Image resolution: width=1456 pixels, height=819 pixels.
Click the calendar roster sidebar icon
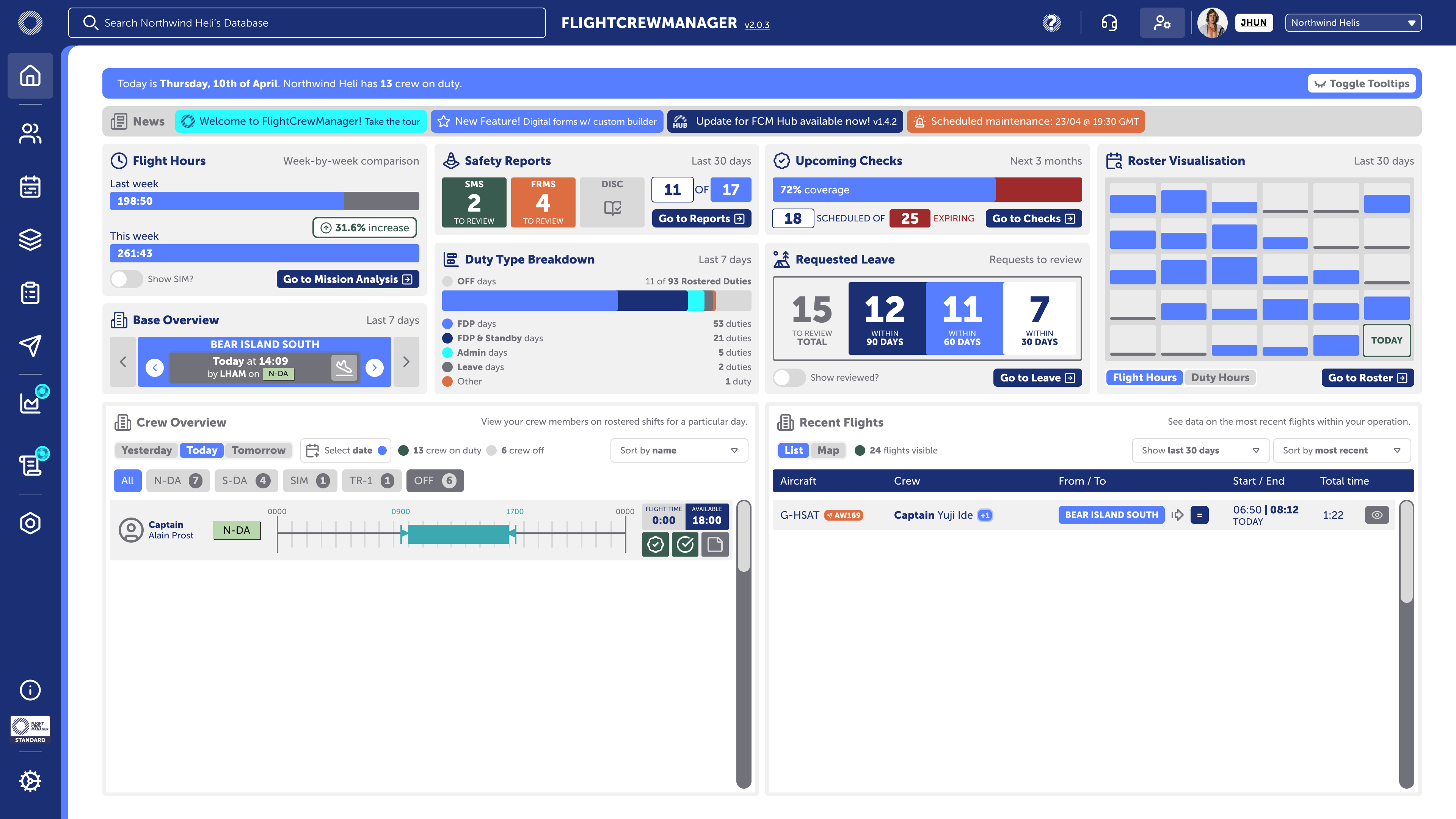[30, 187]
